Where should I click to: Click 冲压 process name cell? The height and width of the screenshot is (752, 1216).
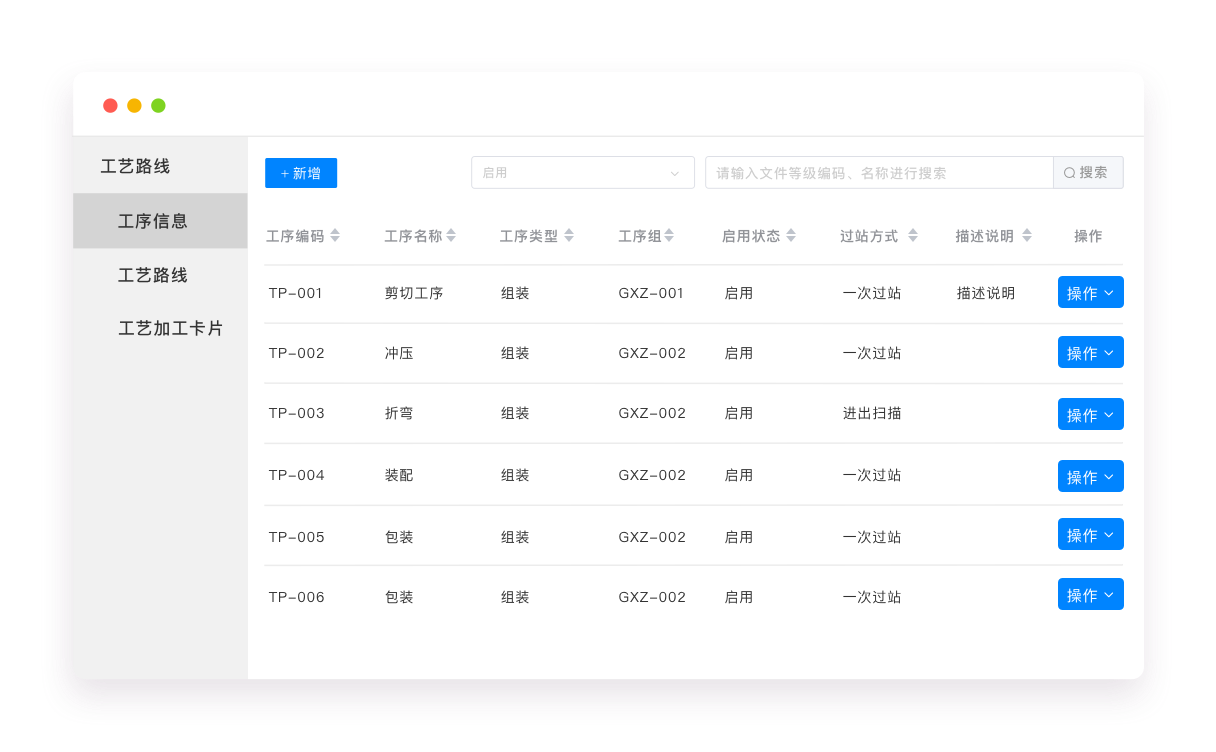pyautogui.click(x=399, y=353)
